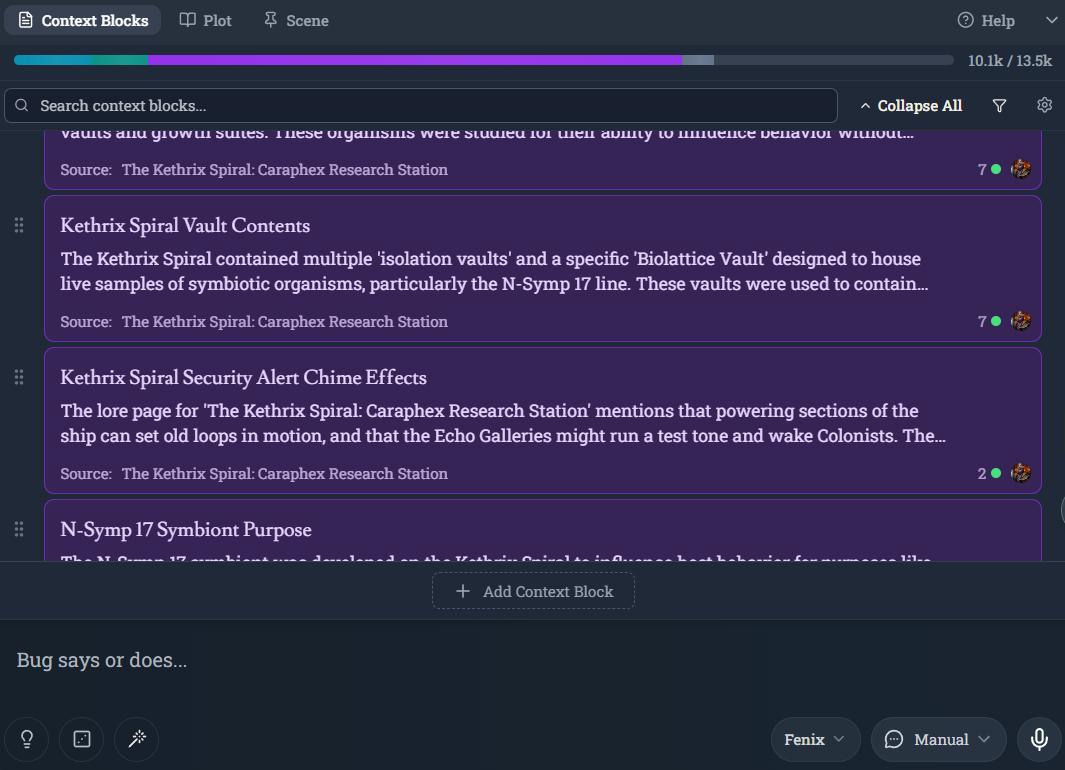Collapse All context blocks
The height and width of the screenshot is (770, 1065).
910,106
